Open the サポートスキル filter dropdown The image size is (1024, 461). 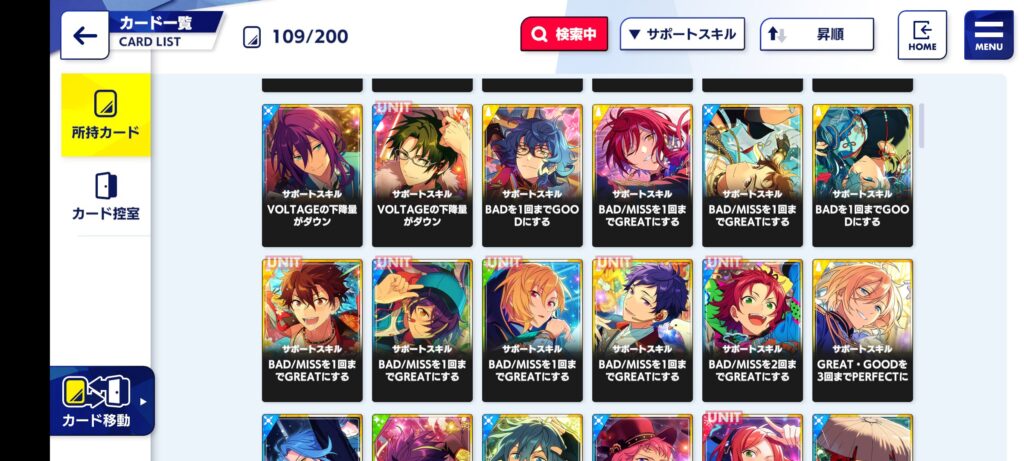click(682, 34)
